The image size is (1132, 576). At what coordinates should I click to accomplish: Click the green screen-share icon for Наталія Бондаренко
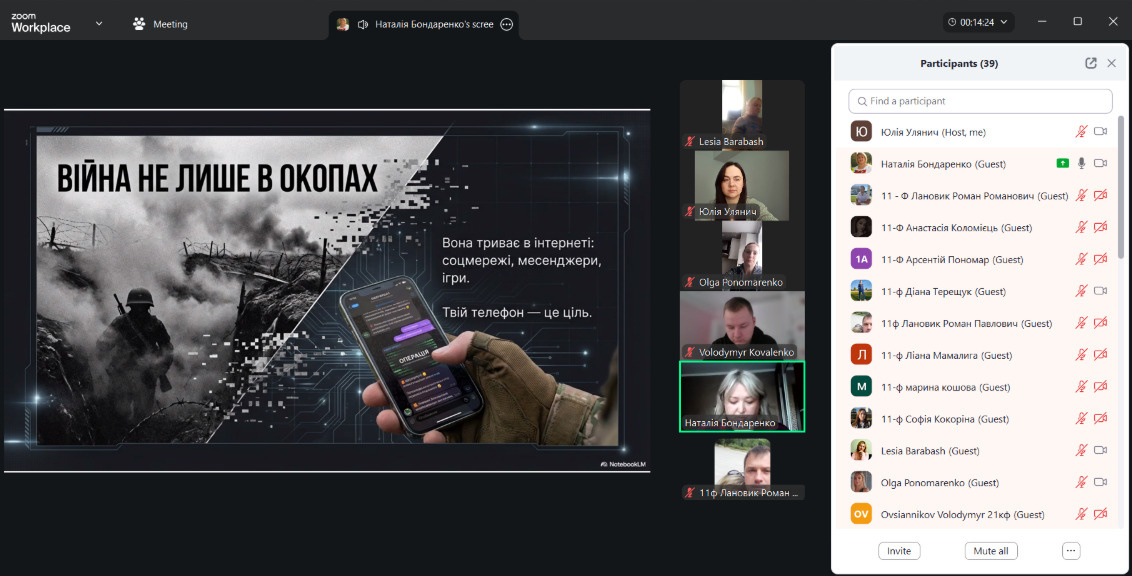(1062, 163)
